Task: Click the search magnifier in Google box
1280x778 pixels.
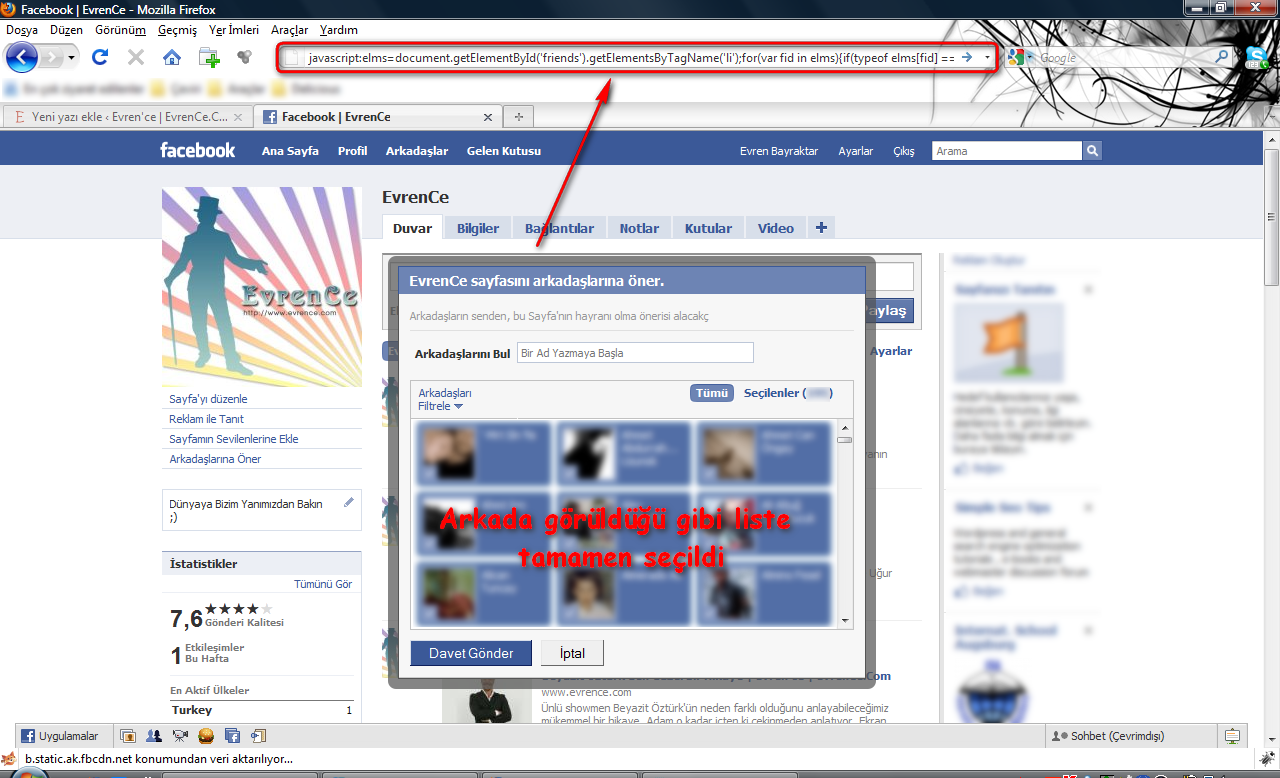Action: coord(1221,57)
